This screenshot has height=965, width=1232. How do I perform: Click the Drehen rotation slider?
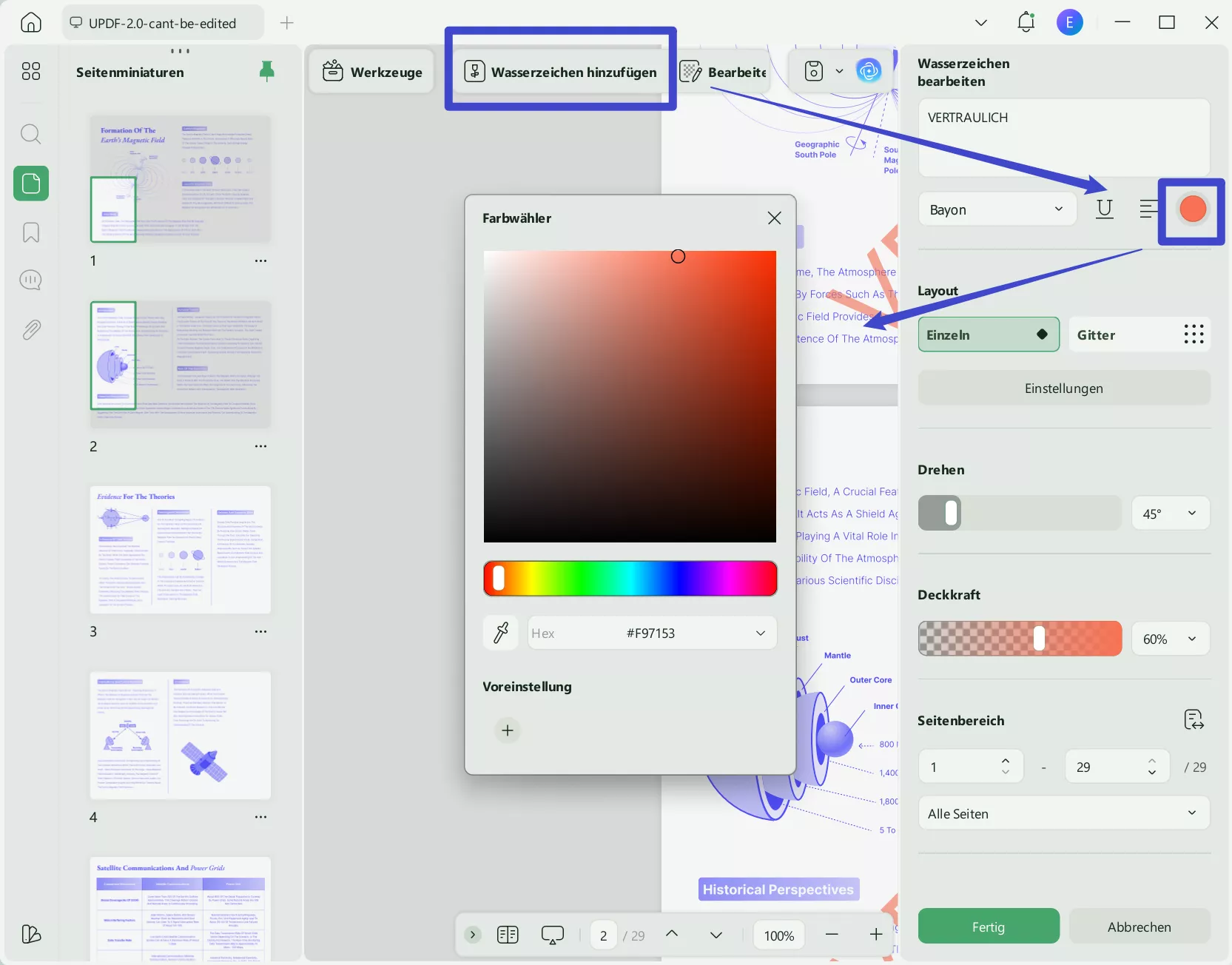point(1020,514)
